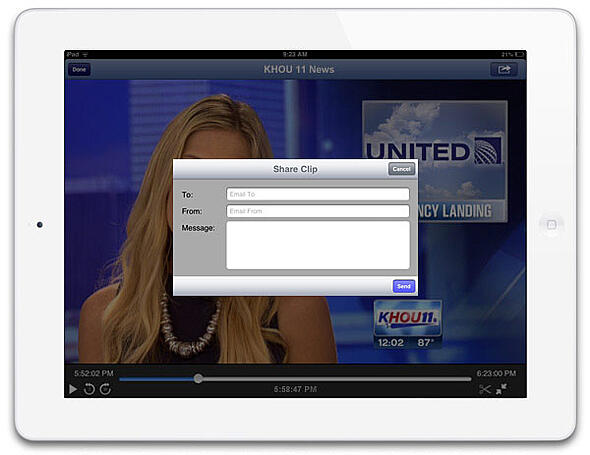The height and width of the screenshot is (455, 590).
Task: Click the KHOU 11 News title
Action: (299, 70)
